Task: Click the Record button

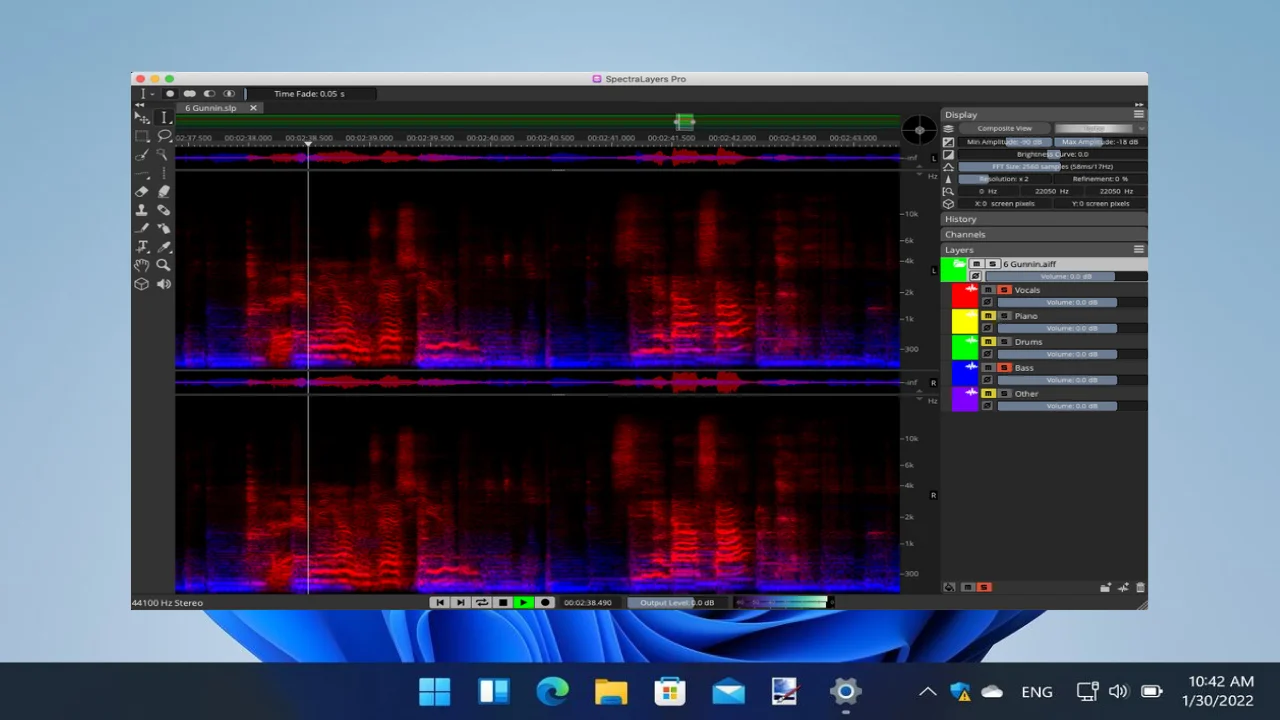Action: (x=545, y=603)
